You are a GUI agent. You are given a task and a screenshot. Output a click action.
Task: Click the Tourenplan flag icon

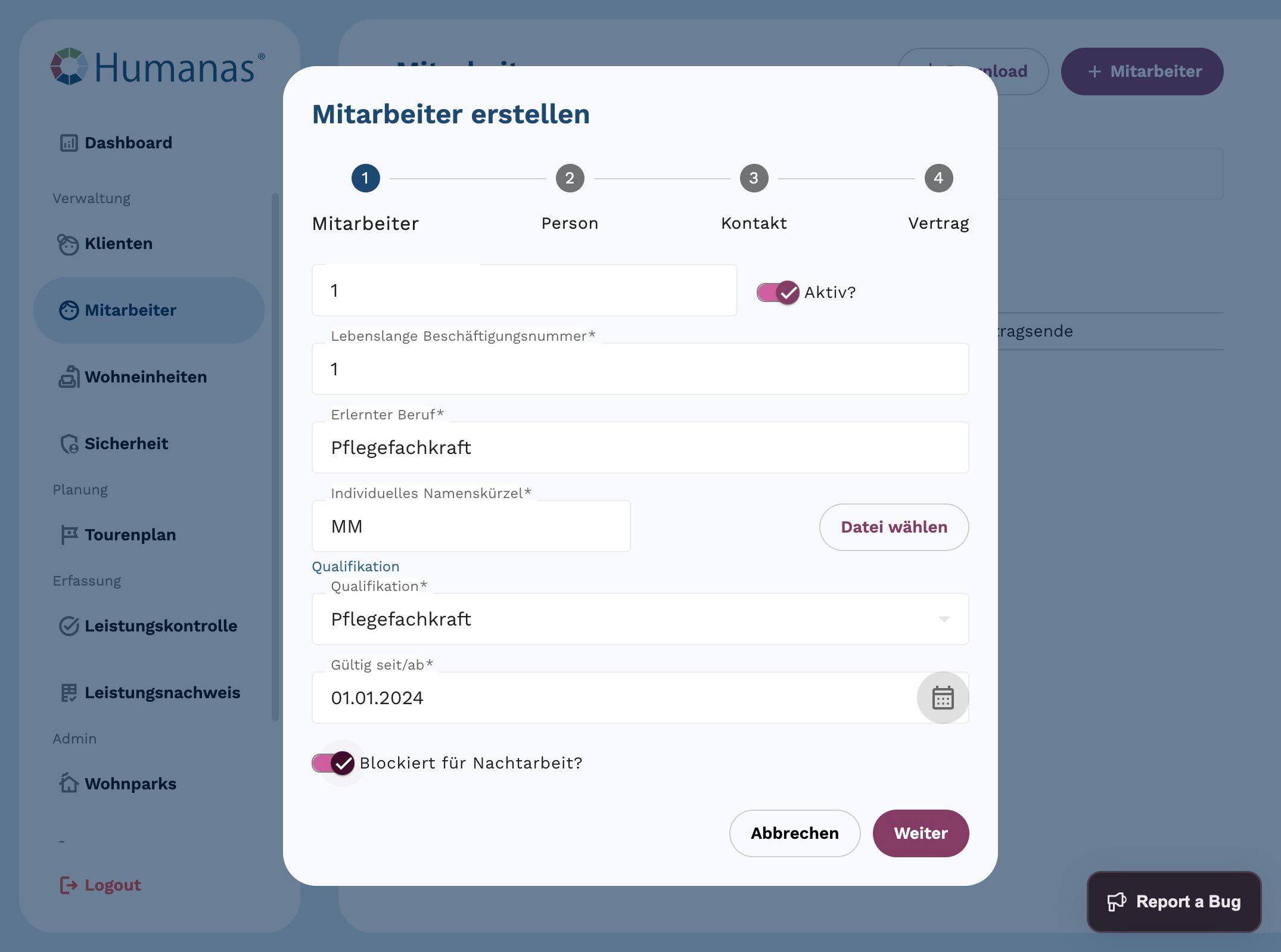(x=69, y=535)
